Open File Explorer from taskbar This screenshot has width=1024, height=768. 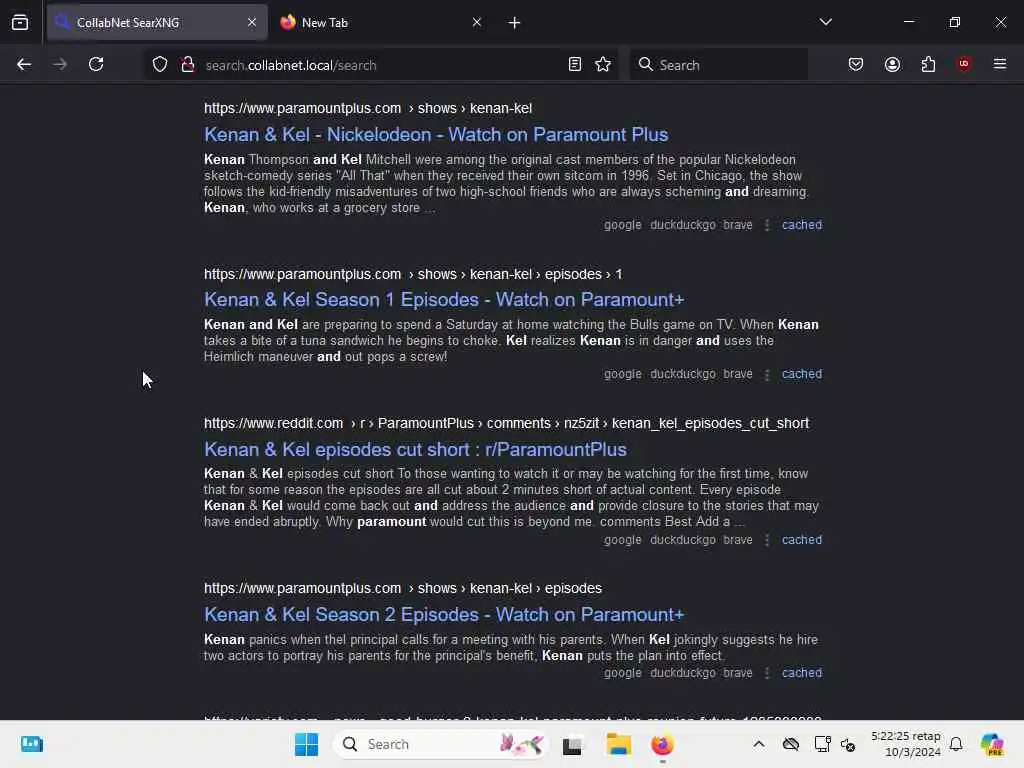pos(618,744)
